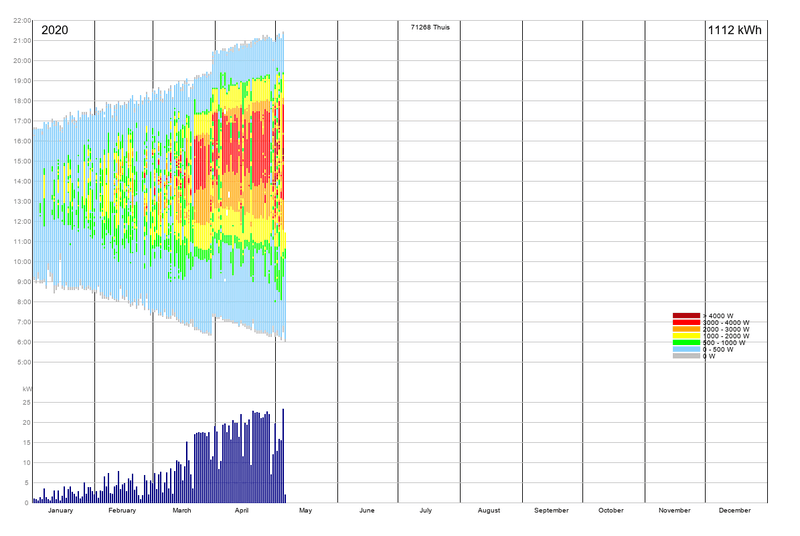Click the kW unit label above bar chart
The height and width of the screenshot is (536, 800).
[x=27, y=389]
